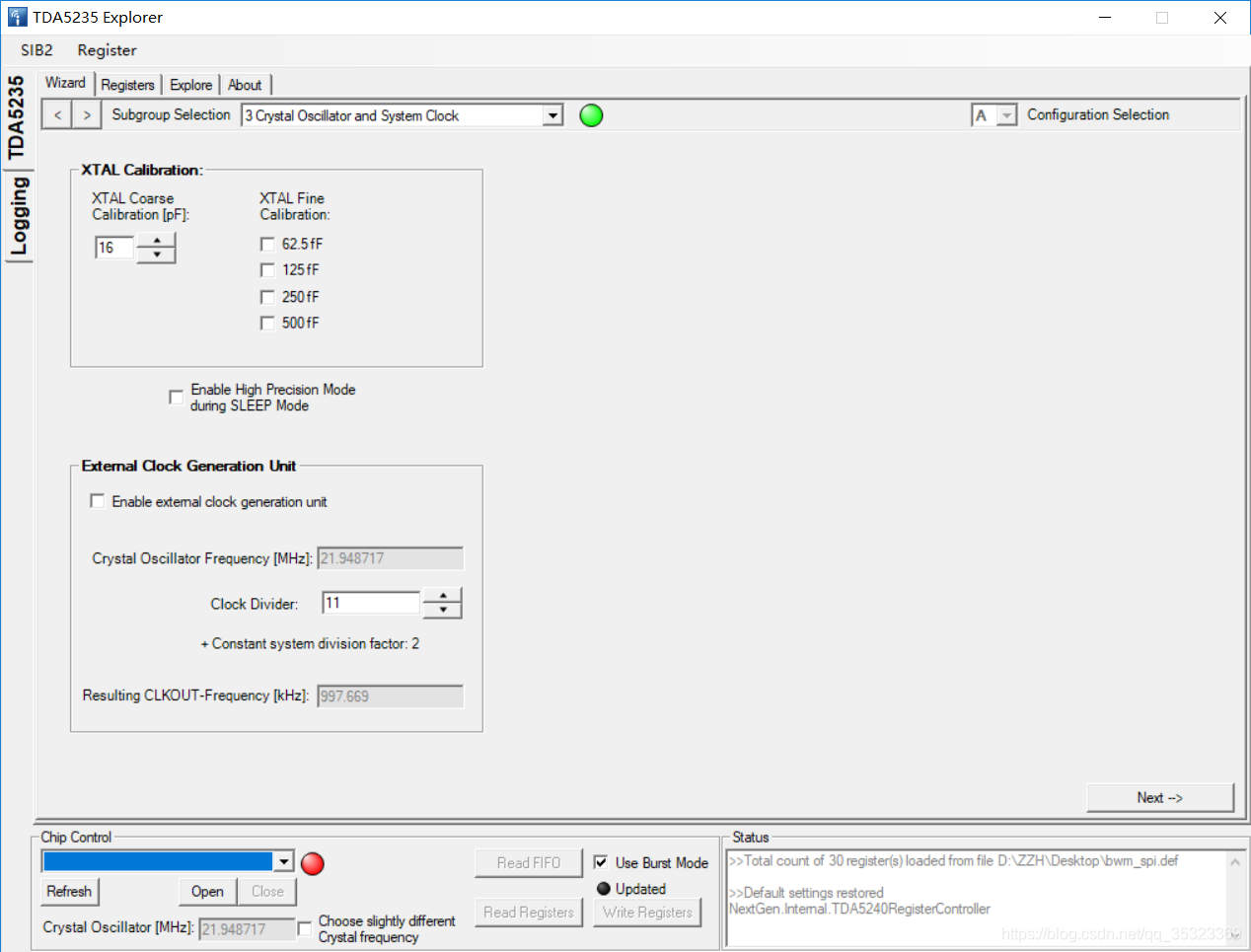The image size is (1251, 952).
Task: Click the Crystal Oscillator Frequency field 21.948717
Action: (x=390, y=558)
